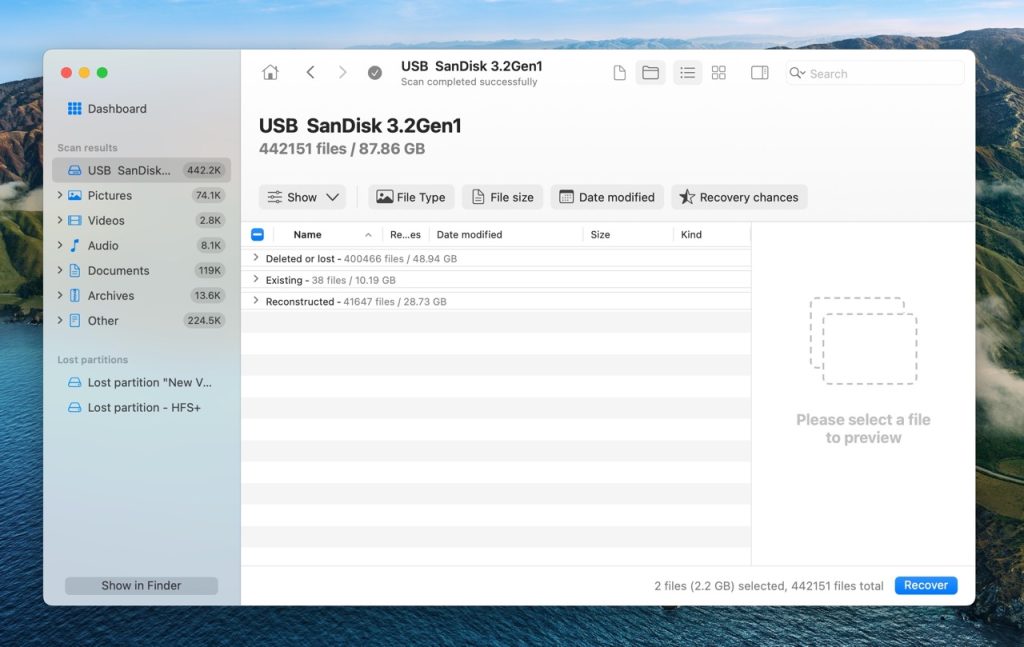The image size is (1024, 647).
Task: Click the Recover button
Action: pyautogui.click(x=925, y=585)
